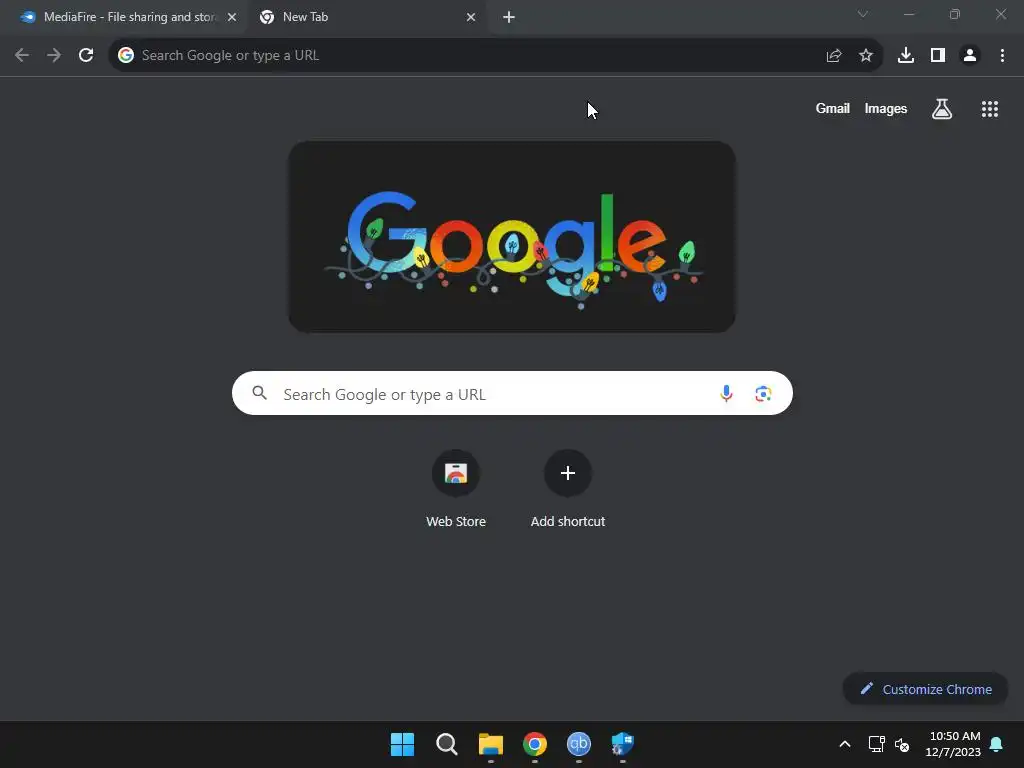Open Search Labs flask icon
The height and width of the screenshot is (768, 1024).
tap(941, 109)
